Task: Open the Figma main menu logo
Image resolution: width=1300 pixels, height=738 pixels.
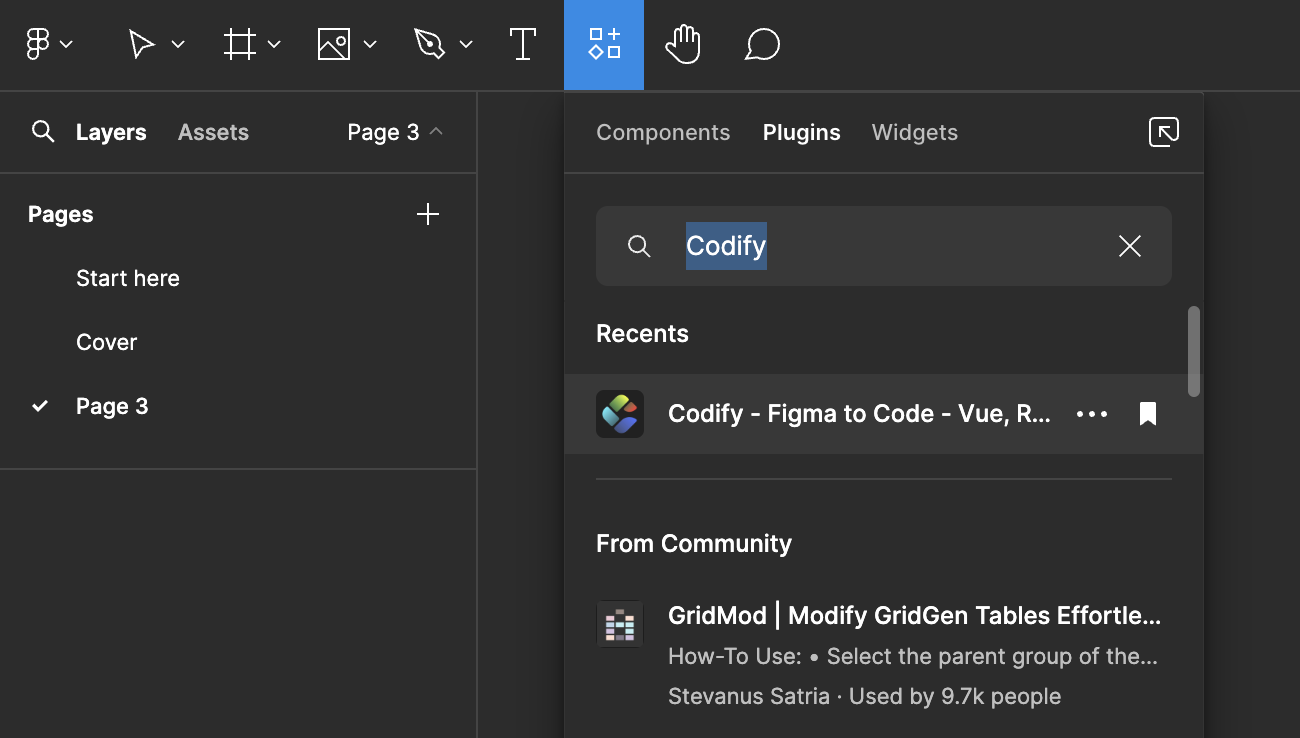Action: click(x=37, y=44)
